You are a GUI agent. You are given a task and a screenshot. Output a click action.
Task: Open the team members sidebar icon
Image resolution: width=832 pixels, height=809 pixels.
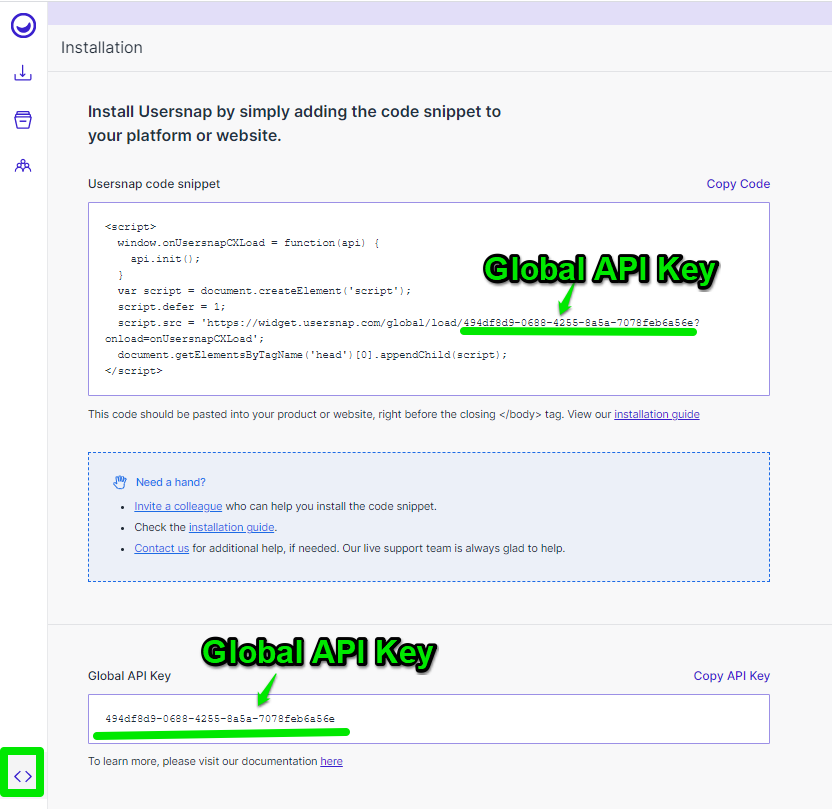coord(23,166)
